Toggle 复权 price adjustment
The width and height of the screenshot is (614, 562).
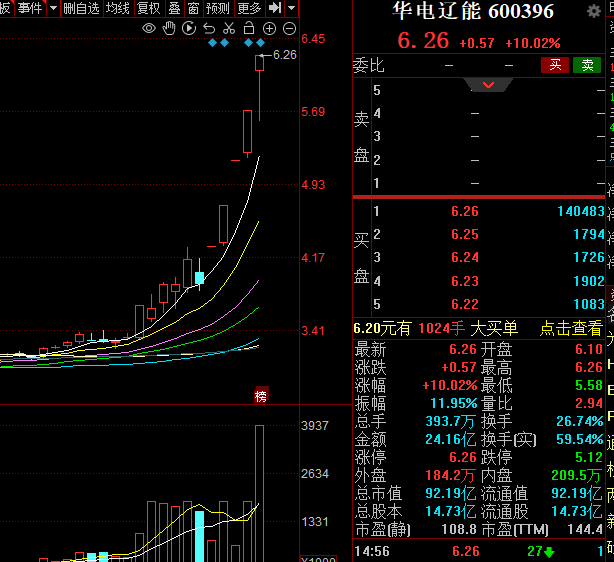(148, 8)
